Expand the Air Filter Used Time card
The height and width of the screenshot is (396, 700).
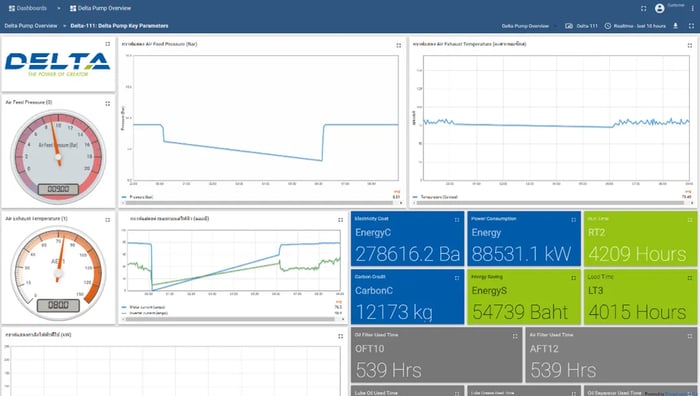coord(690,336)
